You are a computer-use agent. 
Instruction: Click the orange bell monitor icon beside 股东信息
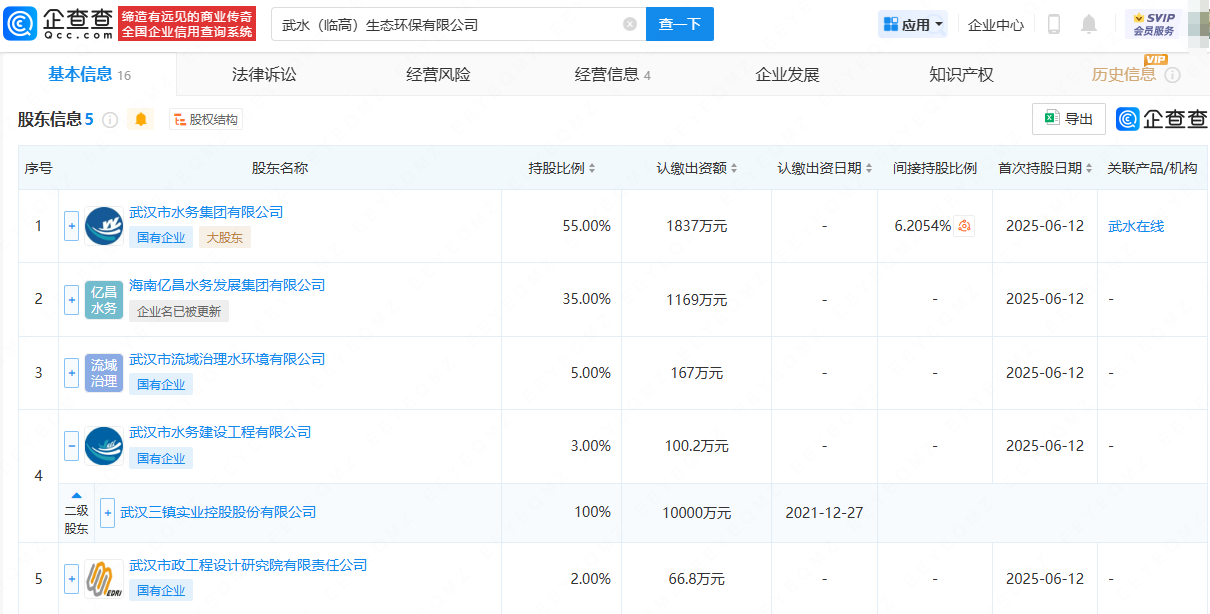(141, 120)
